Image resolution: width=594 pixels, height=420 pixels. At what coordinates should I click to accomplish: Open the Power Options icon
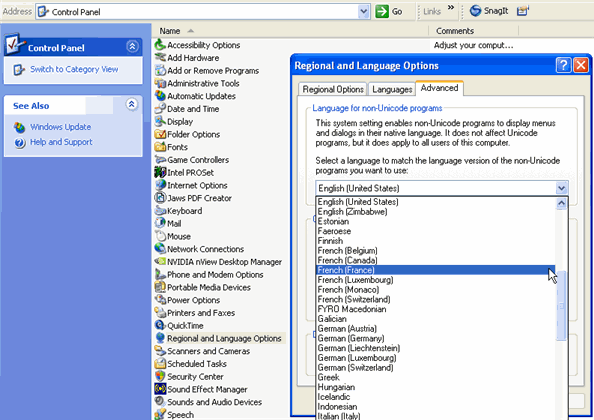(160, 300)
